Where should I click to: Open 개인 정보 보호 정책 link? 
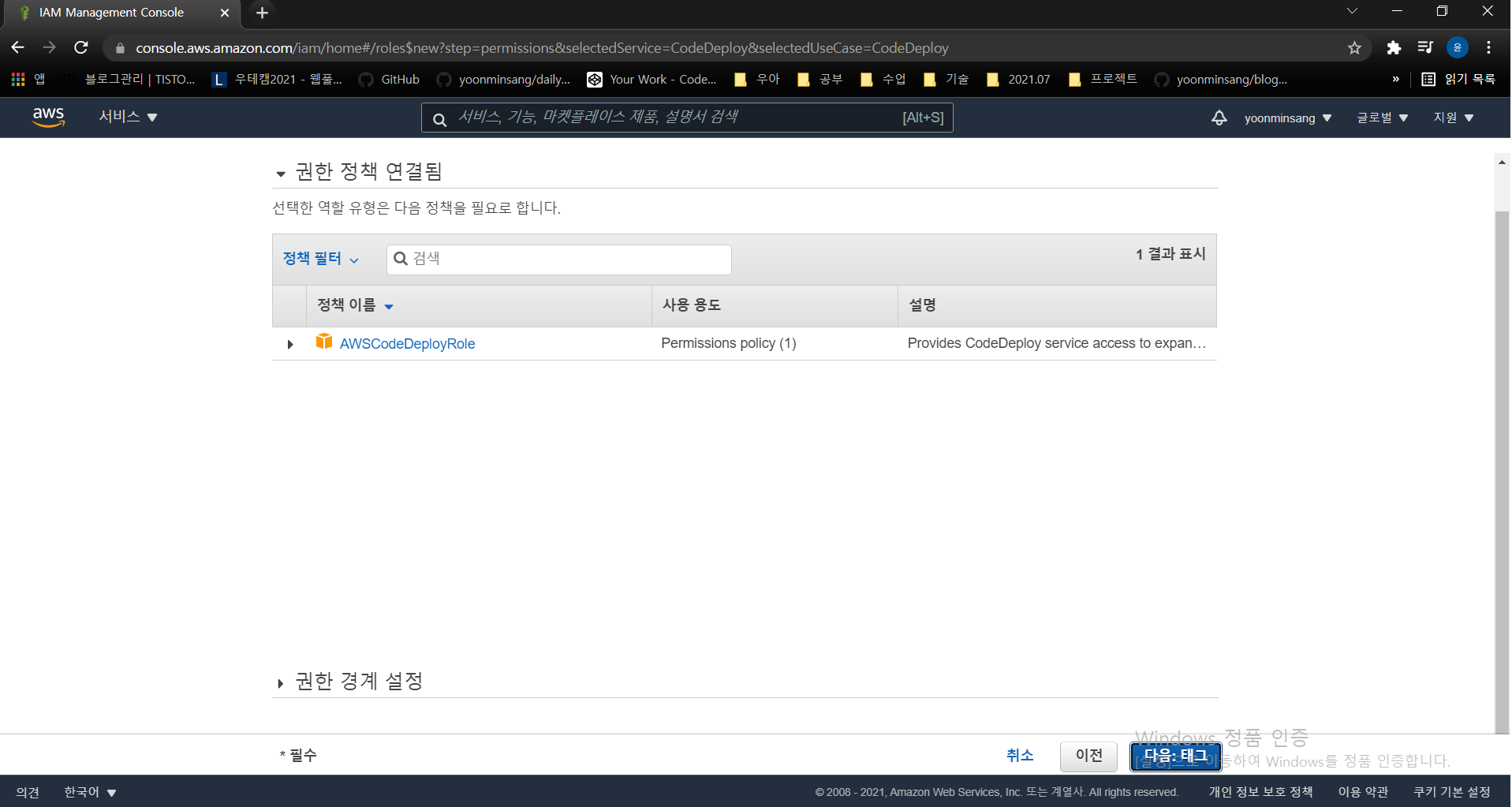[x=1260, y=792]
